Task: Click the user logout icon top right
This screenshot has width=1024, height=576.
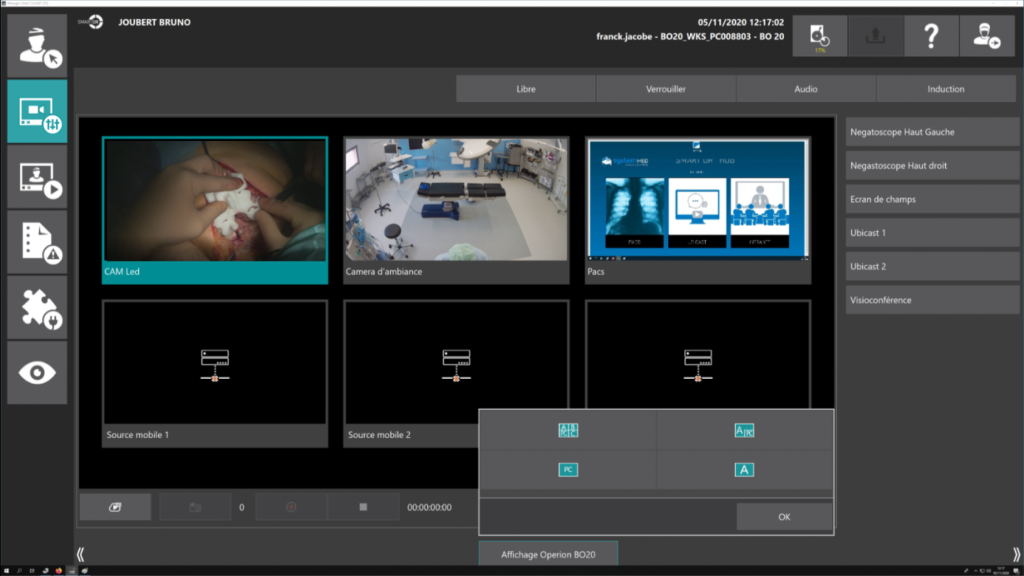Action: (987, 37)
